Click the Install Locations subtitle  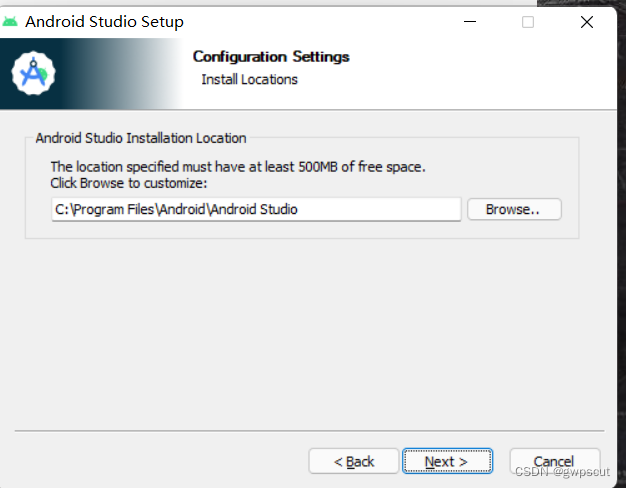(x=250, y=79)
